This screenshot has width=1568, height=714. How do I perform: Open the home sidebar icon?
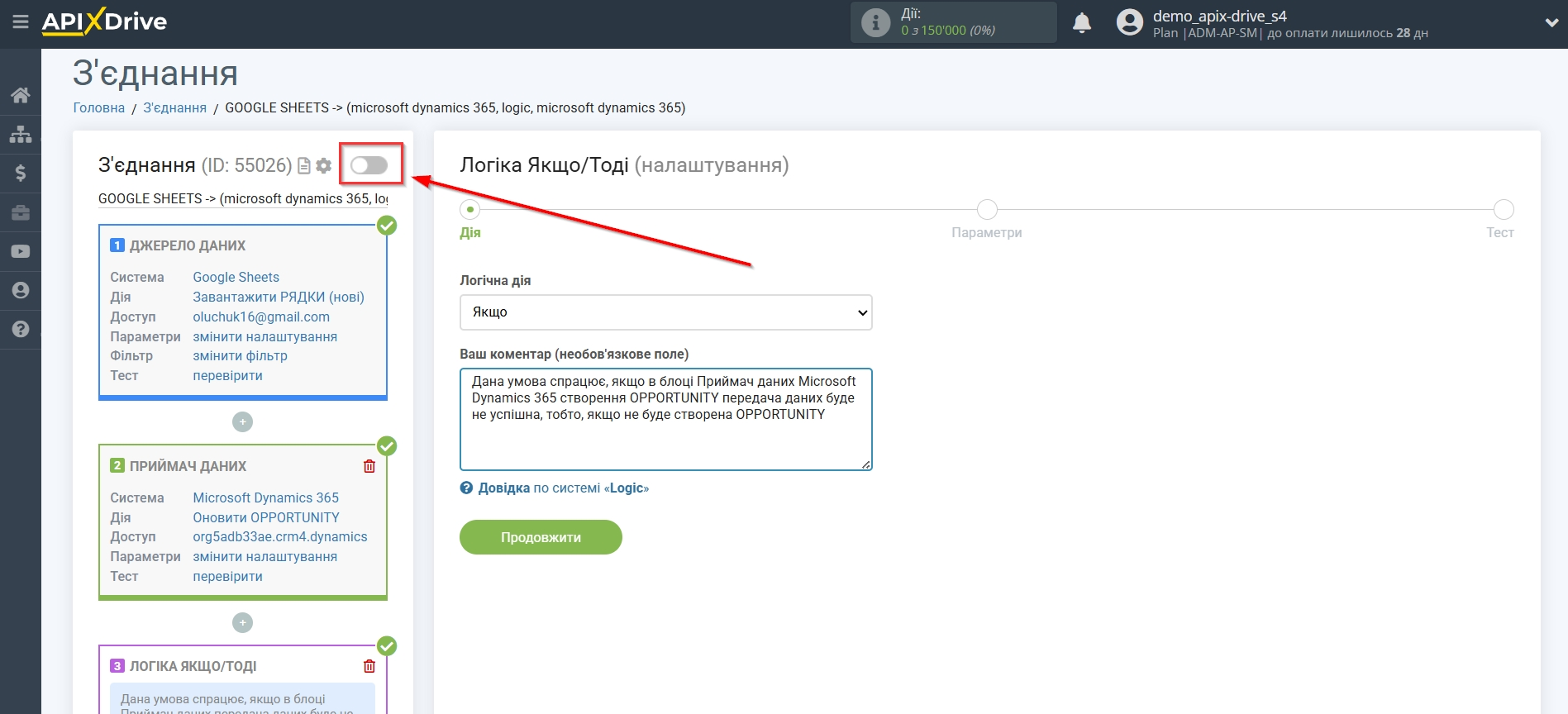coord(21,95)
